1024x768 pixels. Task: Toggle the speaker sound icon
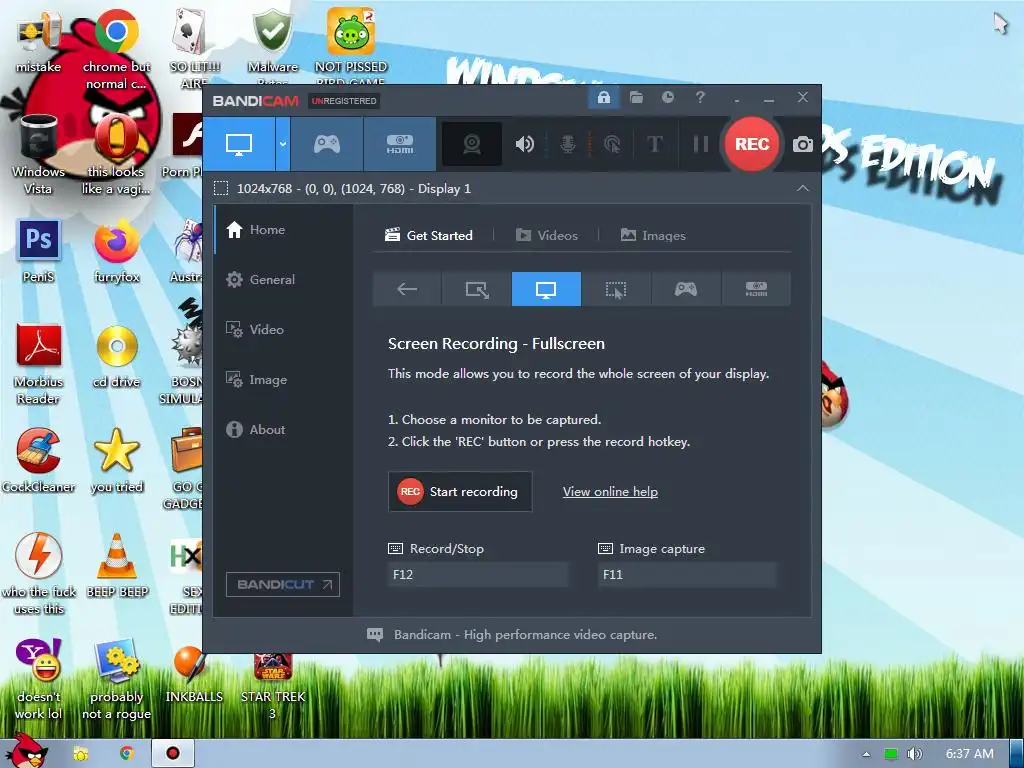coord(524,144)
